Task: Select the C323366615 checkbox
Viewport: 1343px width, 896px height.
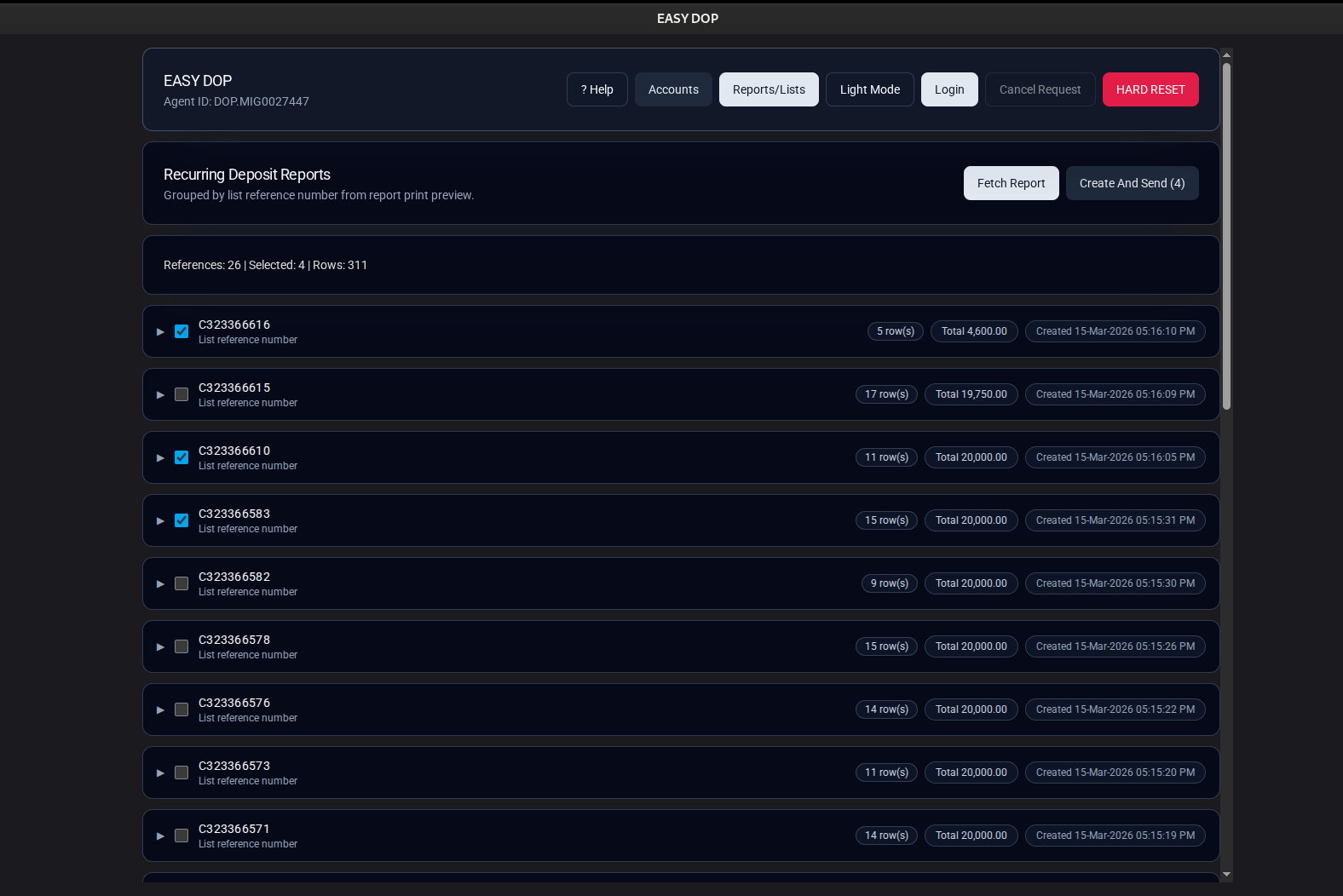Action: 182,394
